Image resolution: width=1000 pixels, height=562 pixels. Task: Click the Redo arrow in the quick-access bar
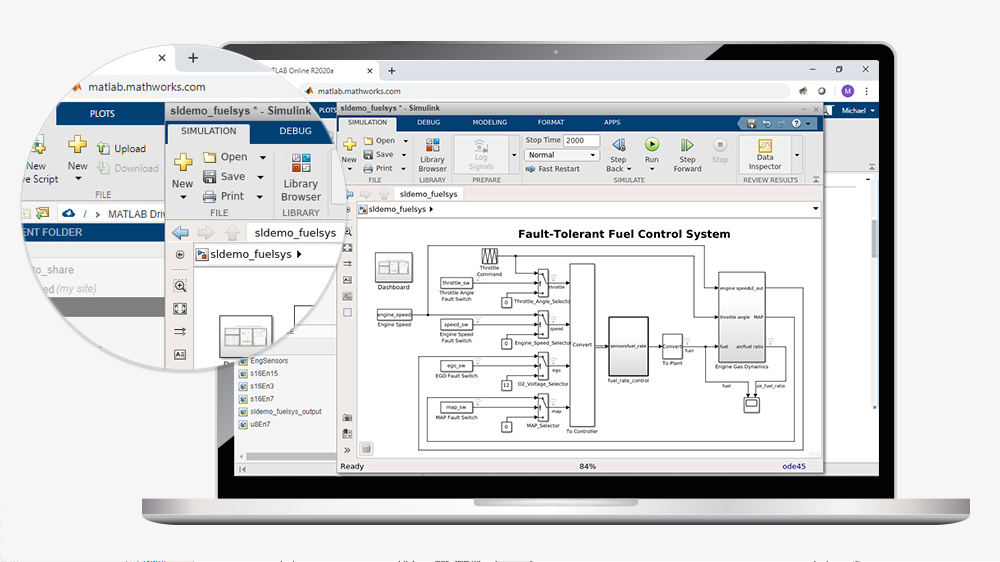click(781, 123)
